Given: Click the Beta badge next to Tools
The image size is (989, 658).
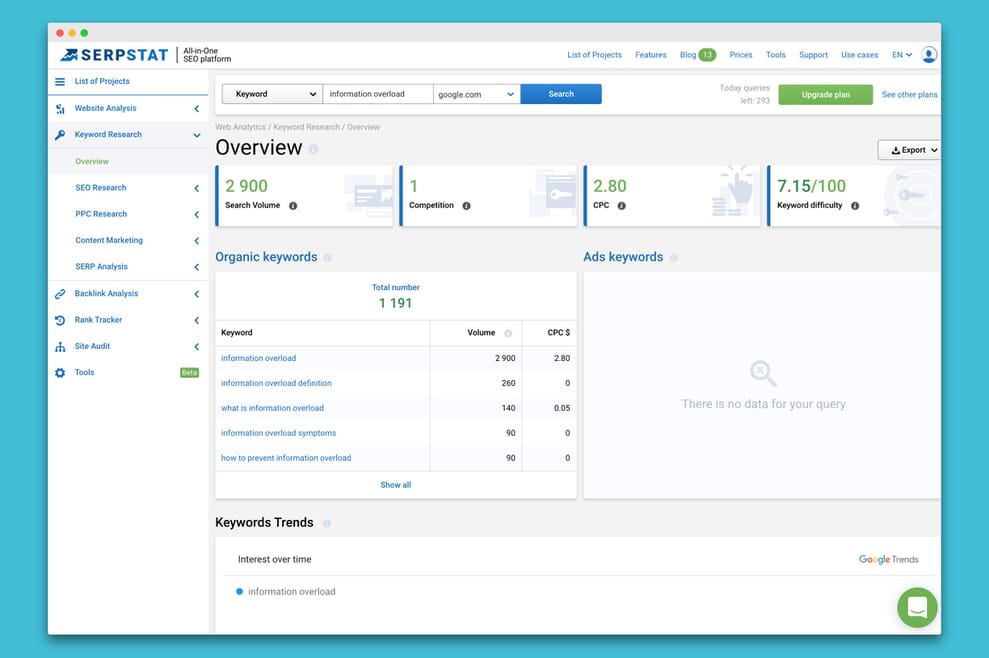Looking at the screenshot, I should [x=189, y=373].
